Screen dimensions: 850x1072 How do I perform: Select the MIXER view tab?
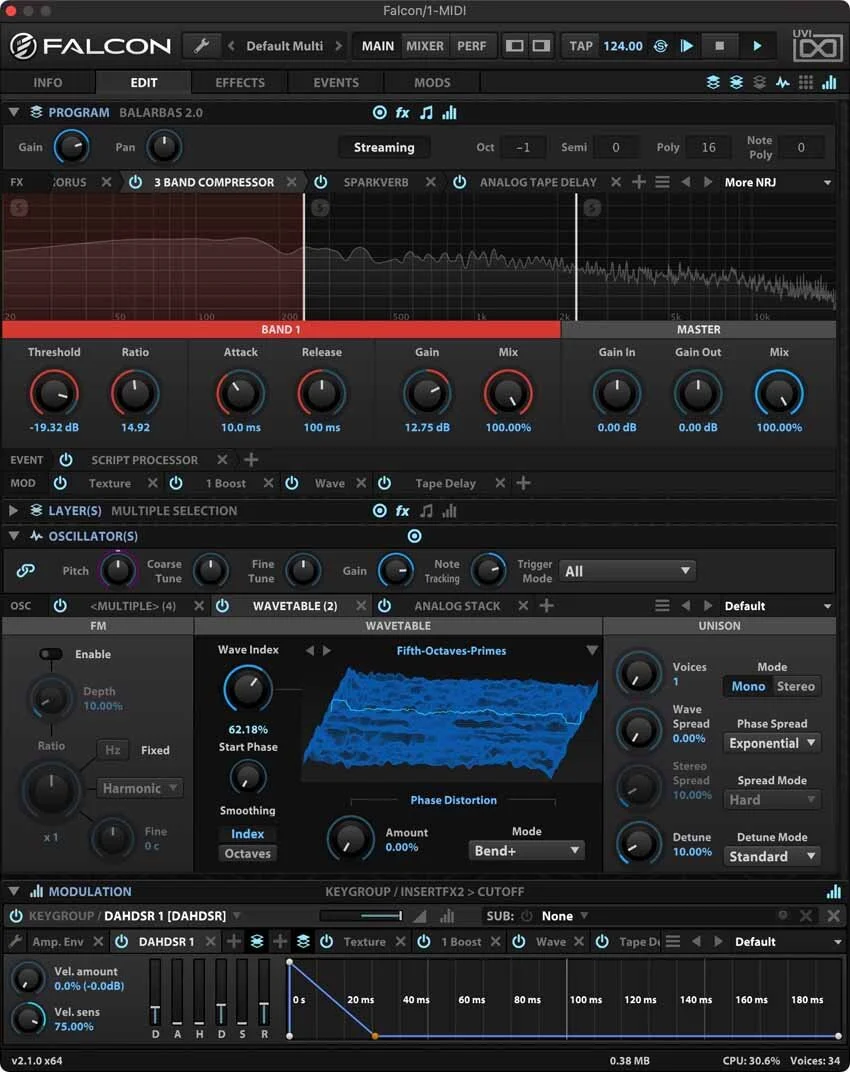425,46
